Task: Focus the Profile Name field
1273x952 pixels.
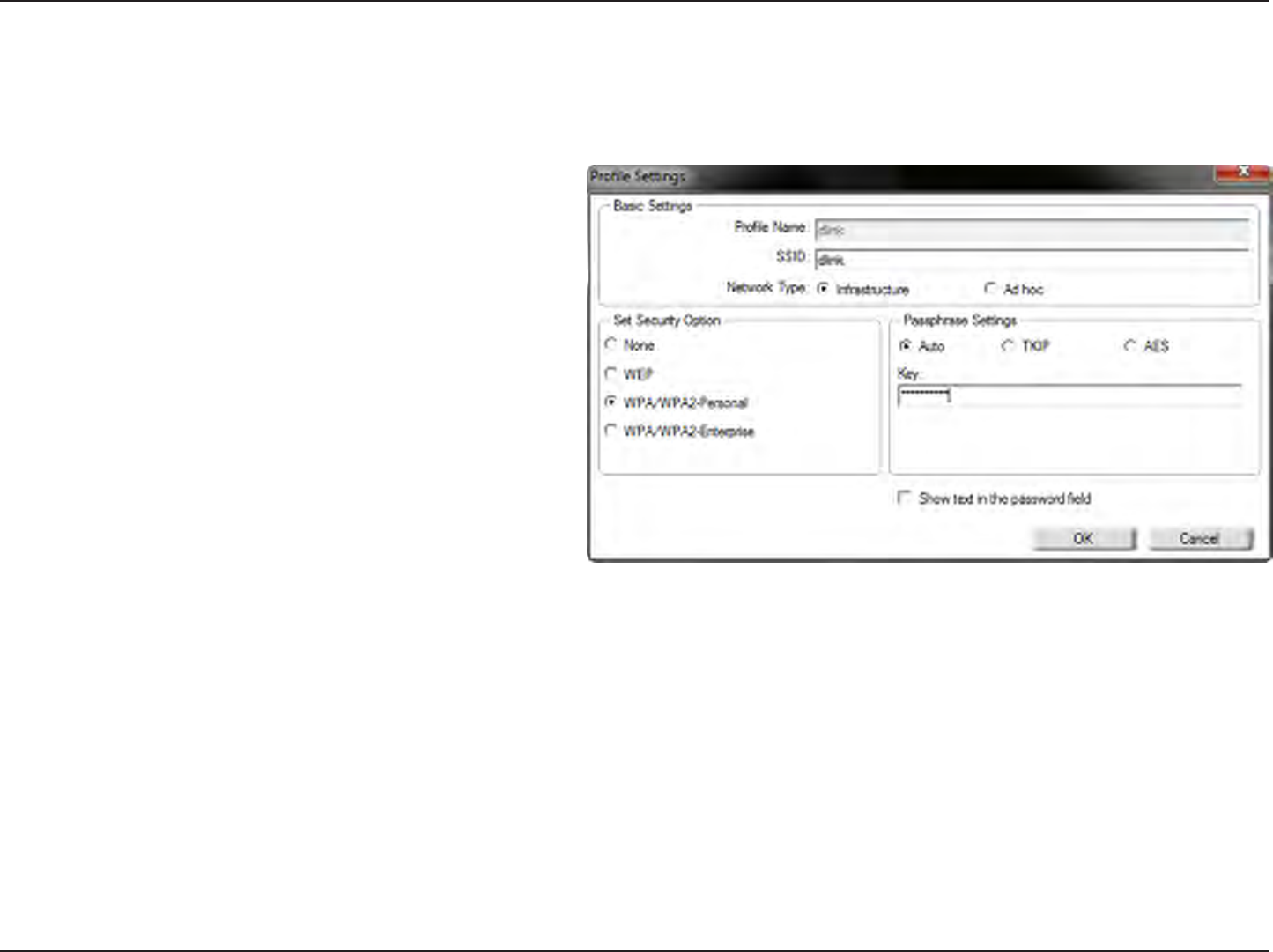Action: point(1032,230)
